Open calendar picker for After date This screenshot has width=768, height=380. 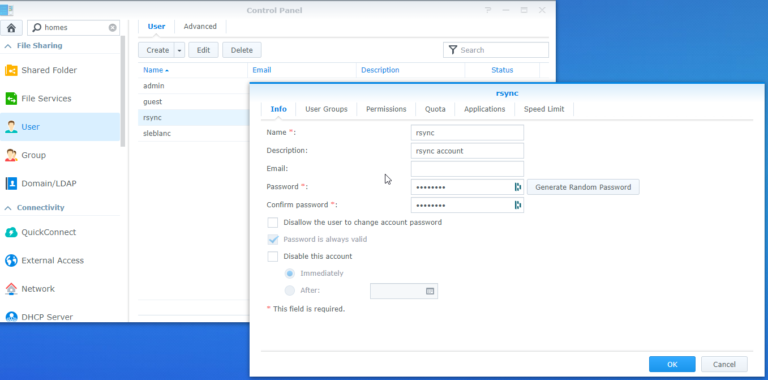click(430, 291)
